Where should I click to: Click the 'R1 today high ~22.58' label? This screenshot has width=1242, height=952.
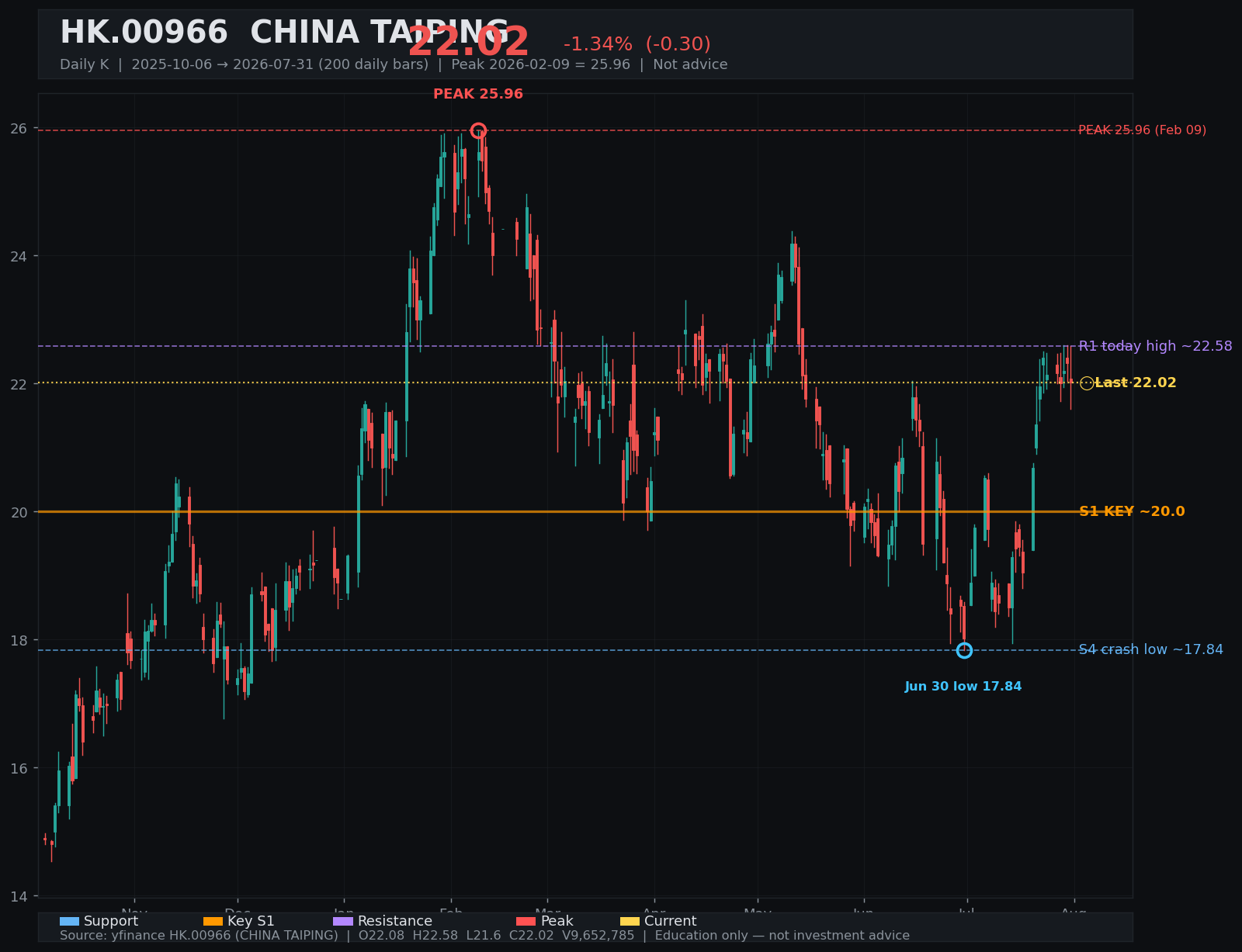[1155, 346]
